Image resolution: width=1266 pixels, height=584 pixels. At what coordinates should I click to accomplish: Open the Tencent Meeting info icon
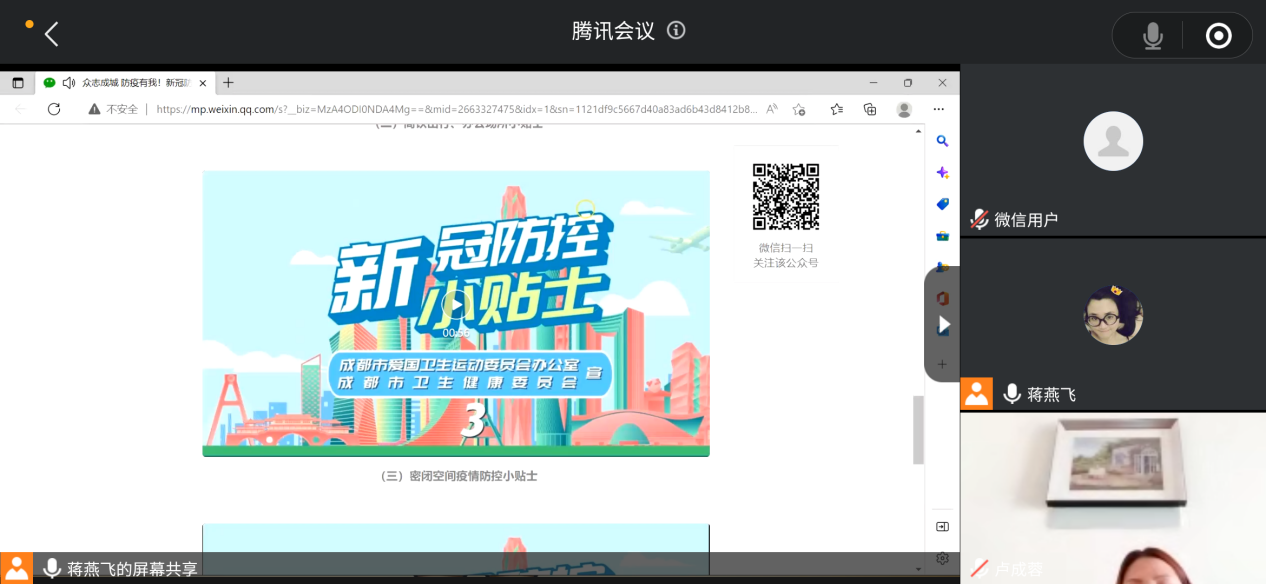(x=676, y=30)
